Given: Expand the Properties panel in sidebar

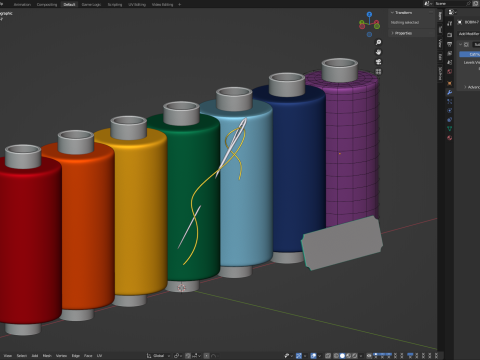Looking at the screenshot, I should tap(392, 33).
